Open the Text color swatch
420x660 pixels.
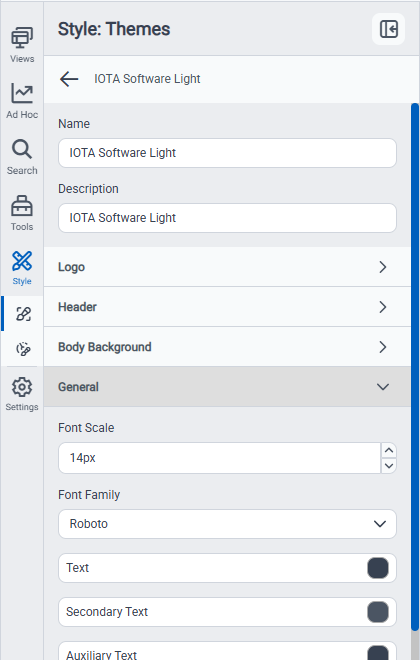[x=378, y=568]
